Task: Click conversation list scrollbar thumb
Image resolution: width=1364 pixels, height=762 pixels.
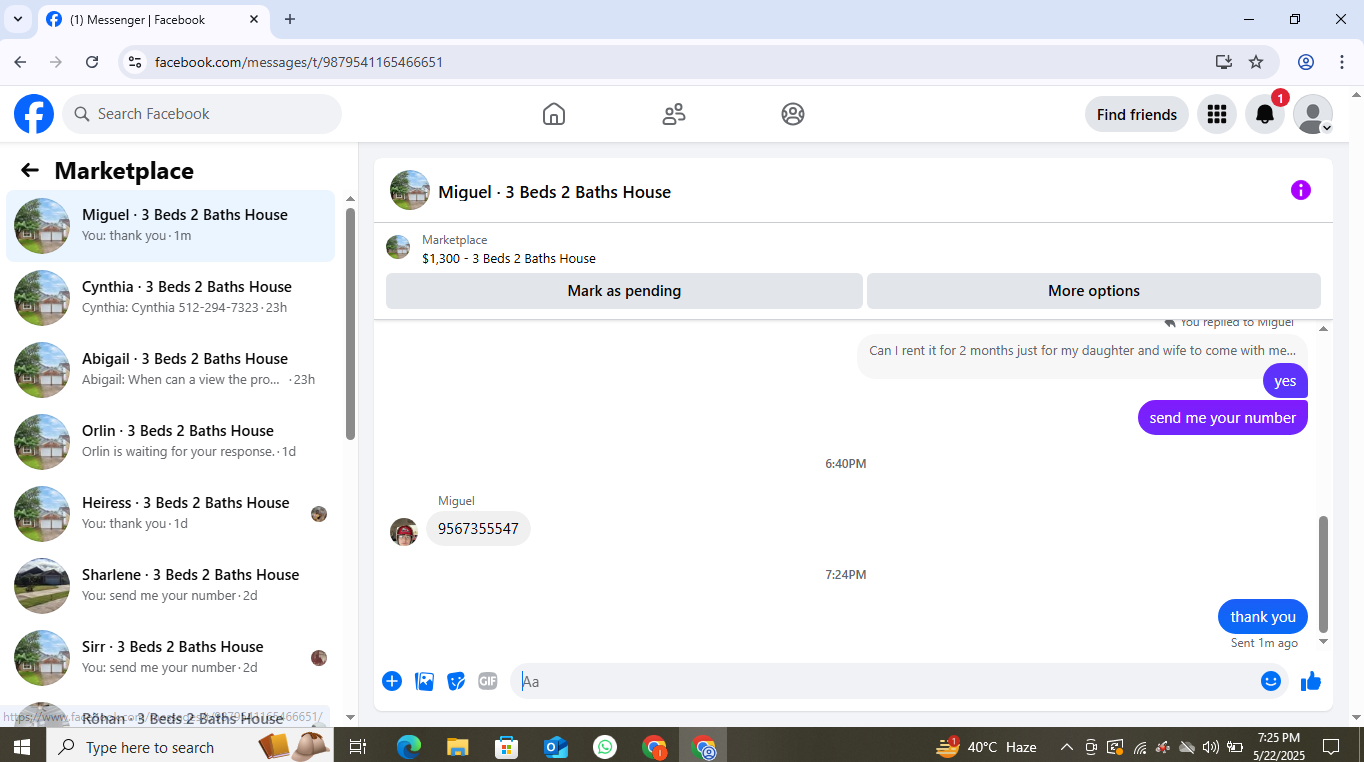Action: (x=350, y=322)
